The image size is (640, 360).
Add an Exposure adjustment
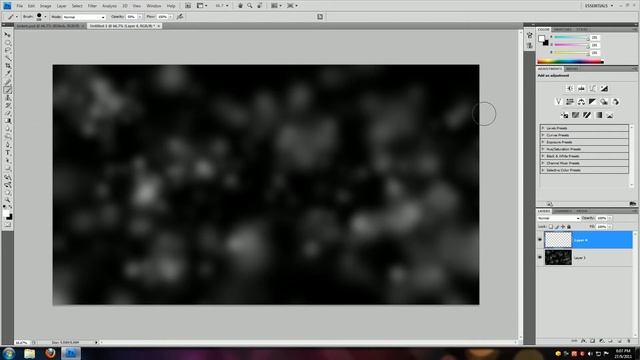tap(604, 88)
